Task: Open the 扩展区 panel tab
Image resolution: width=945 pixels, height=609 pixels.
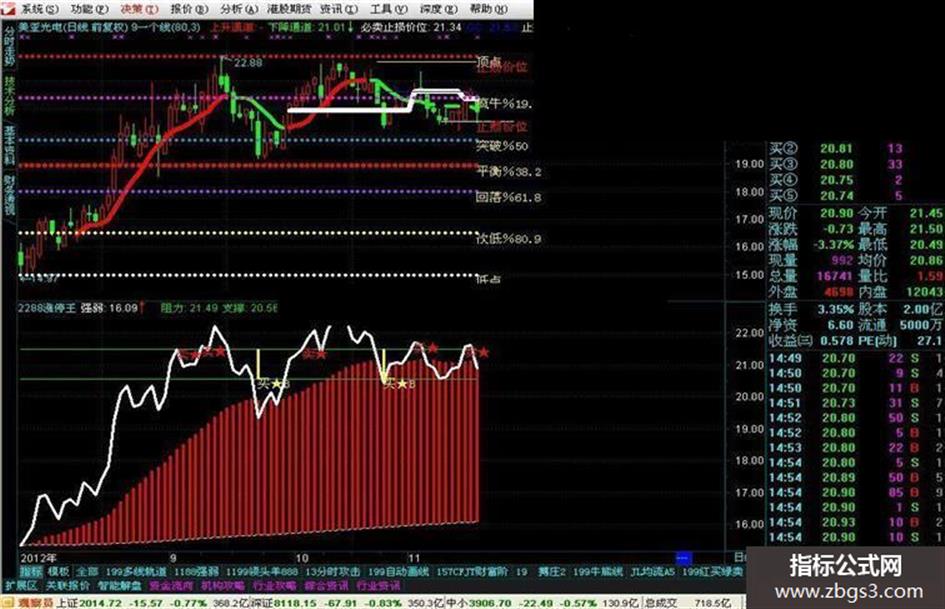Action: coord(21,585)
